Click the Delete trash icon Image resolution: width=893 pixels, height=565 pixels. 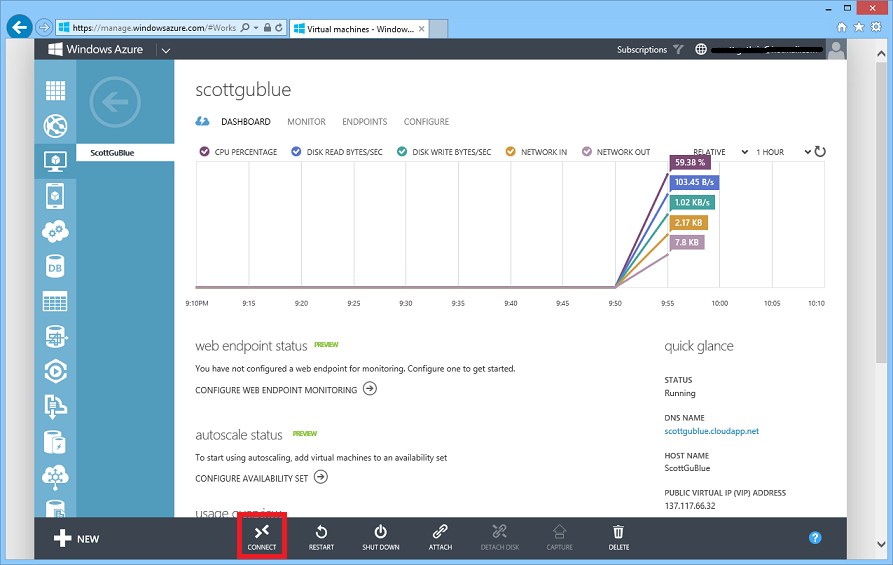618,532
